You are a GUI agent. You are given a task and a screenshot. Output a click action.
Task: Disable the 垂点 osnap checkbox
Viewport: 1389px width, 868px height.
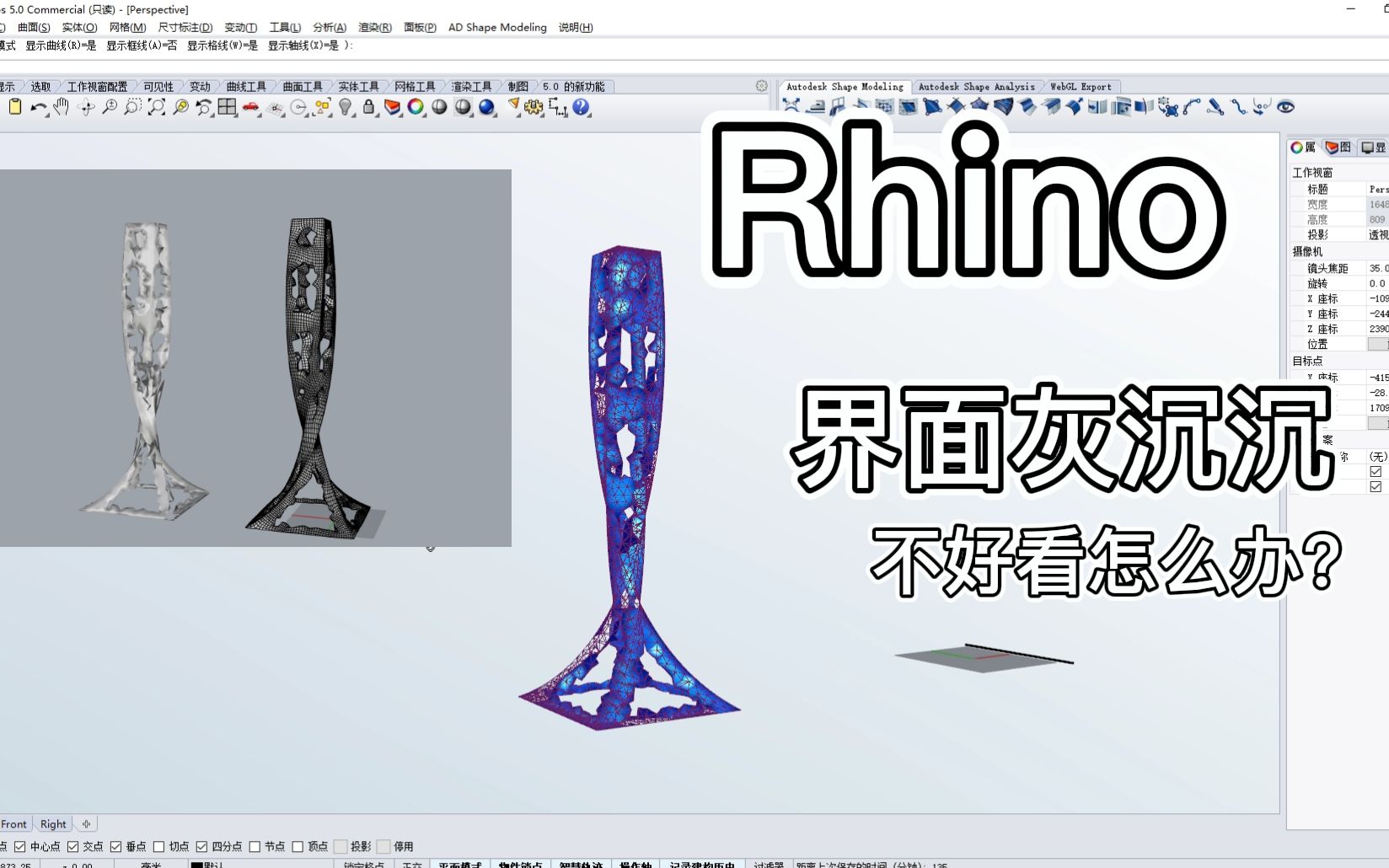pyautogui.click(x=115, y=846)
